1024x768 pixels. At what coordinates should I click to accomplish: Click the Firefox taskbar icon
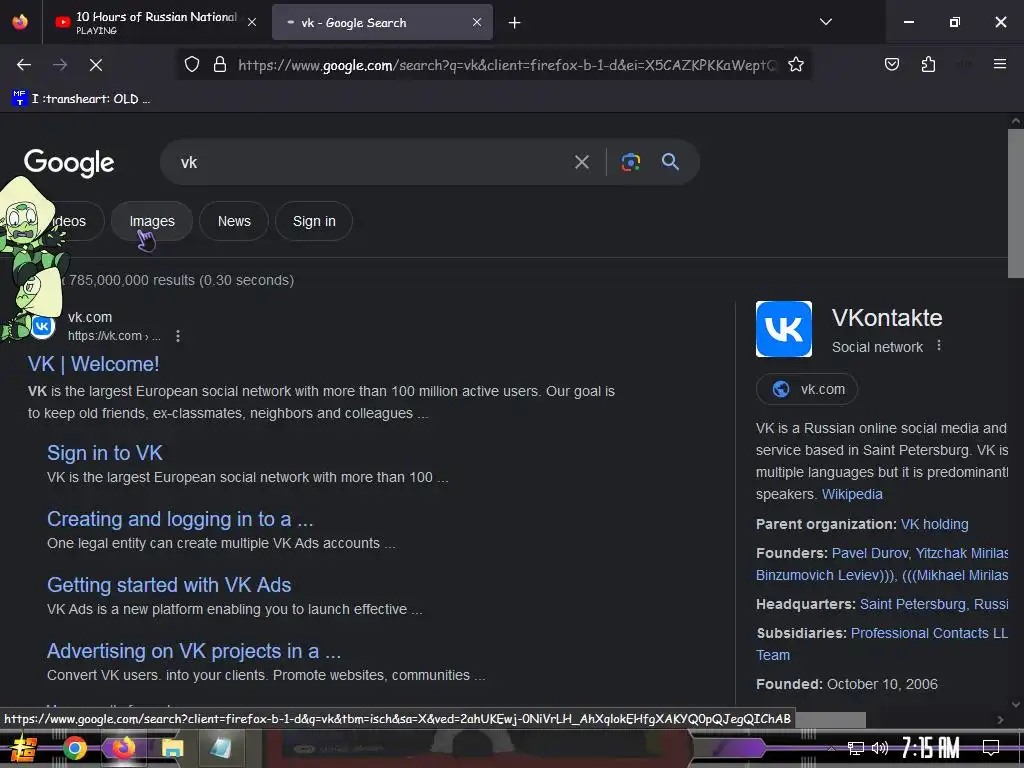pyautogui.click(x=123, y=748)
